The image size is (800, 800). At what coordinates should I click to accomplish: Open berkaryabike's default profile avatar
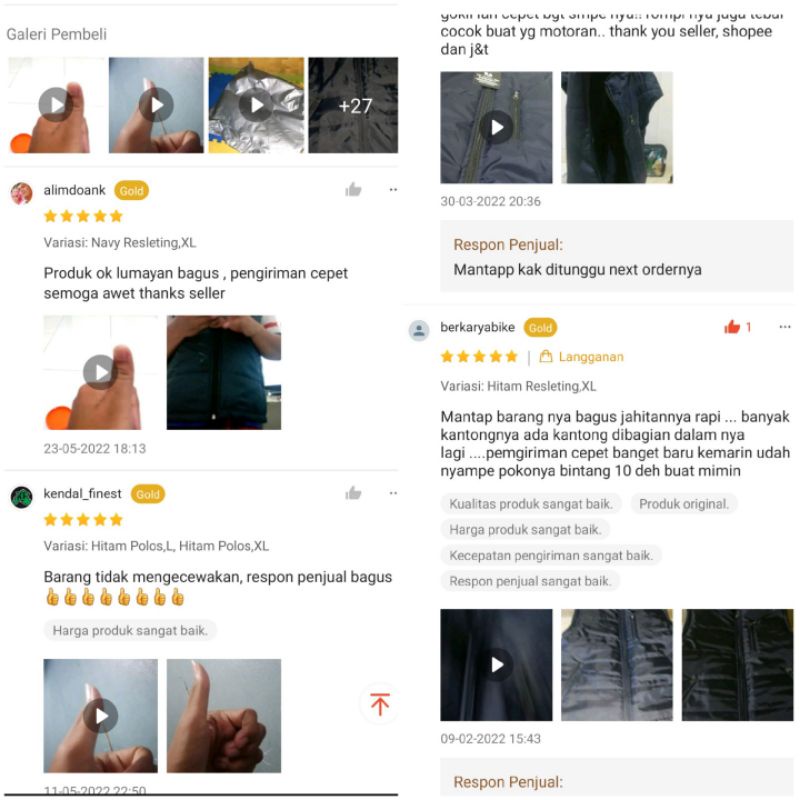point(419,330)
